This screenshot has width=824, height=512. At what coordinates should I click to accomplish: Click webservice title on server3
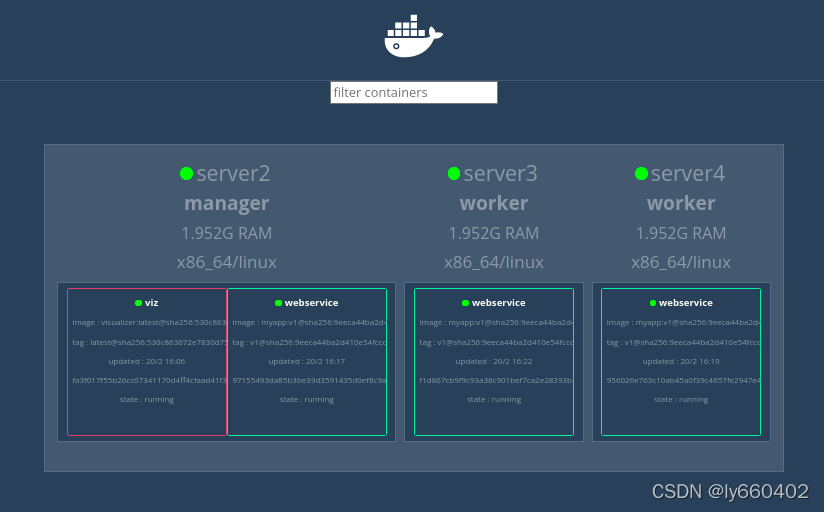click(499, 303)
